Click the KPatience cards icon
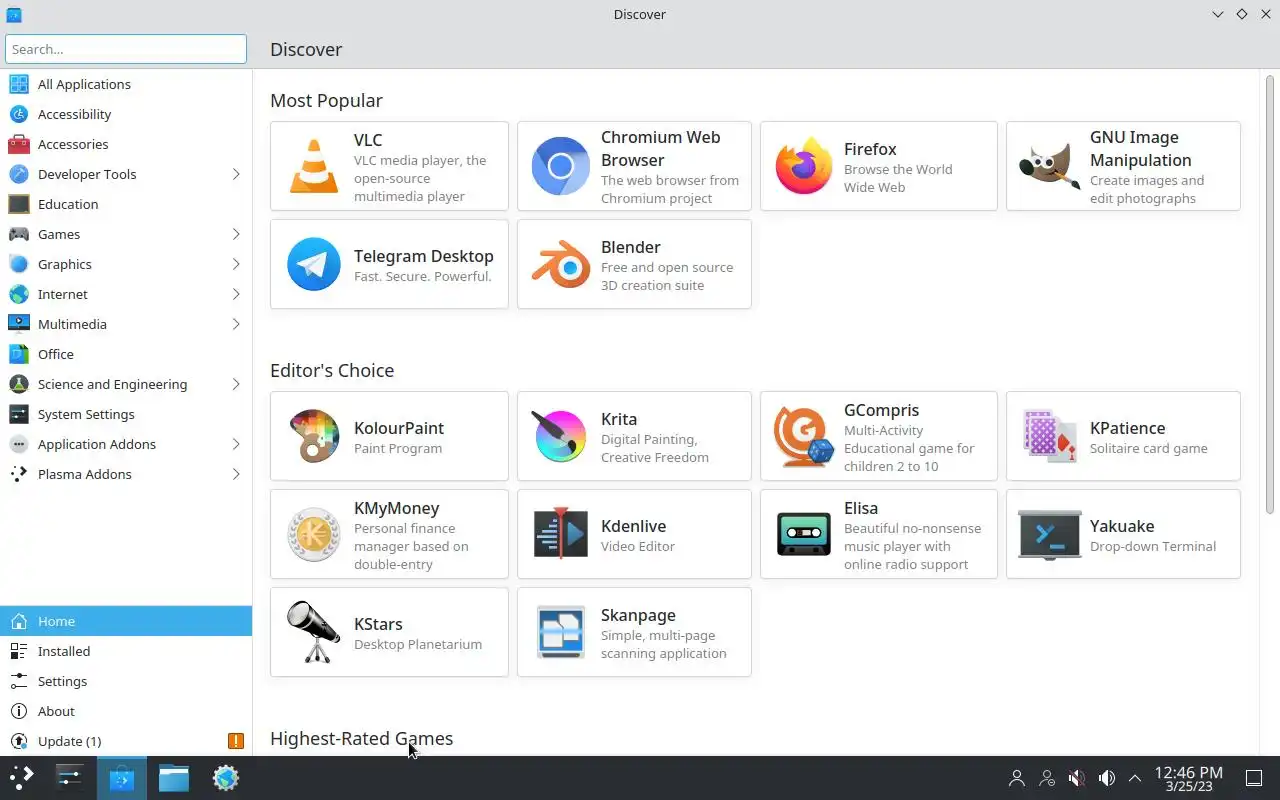This screenshot has height=800, width=1280. 1050,436
